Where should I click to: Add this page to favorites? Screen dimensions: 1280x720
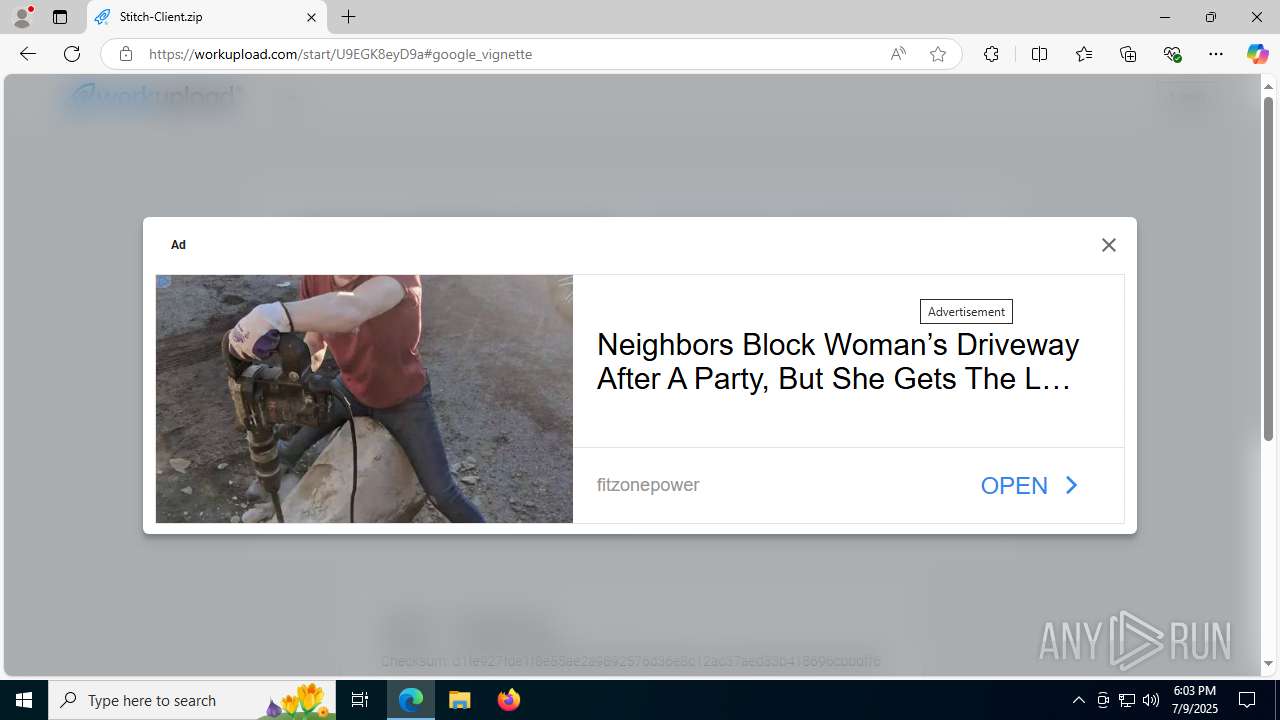coord(938,54)
